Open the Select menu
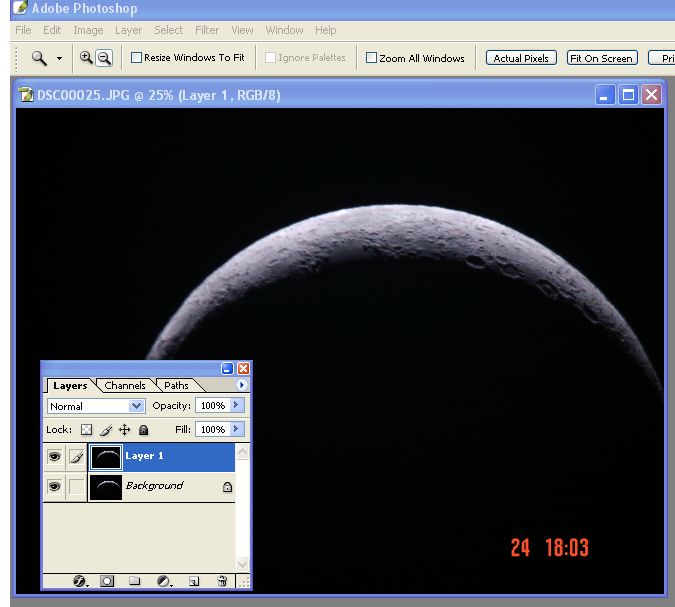 tap(168, 30)
